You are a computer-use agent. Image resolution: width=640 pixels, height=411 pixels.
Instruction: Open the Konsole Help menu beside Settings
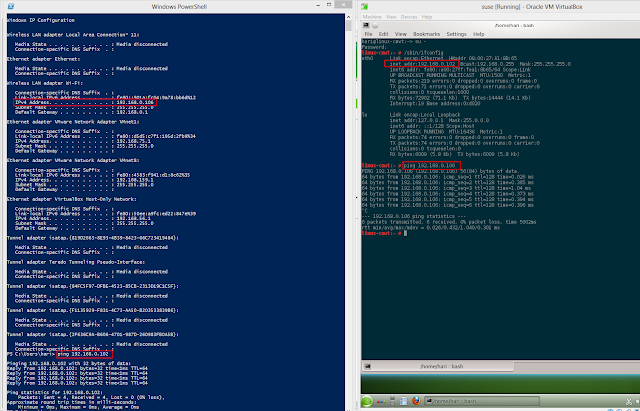(478, 34)
